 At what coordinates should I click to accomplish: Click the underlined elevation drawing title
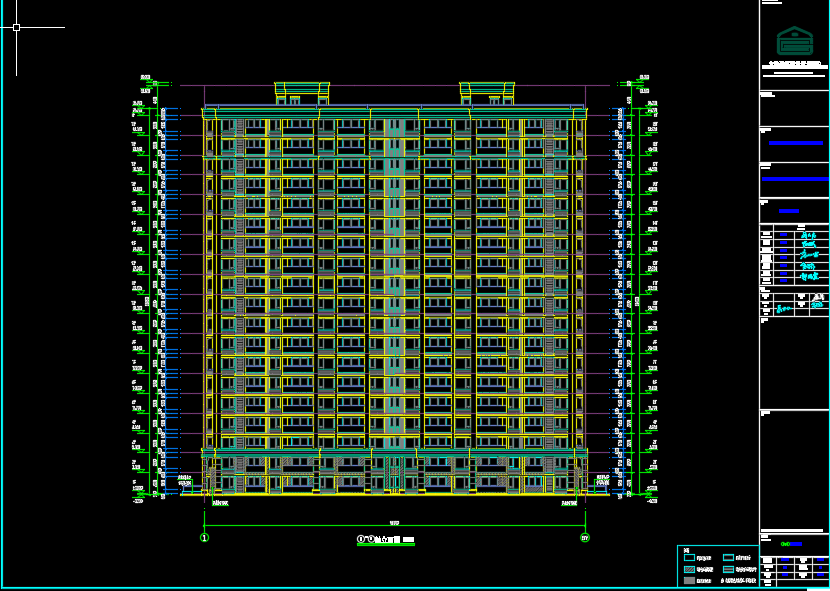[x=386, y=540]
